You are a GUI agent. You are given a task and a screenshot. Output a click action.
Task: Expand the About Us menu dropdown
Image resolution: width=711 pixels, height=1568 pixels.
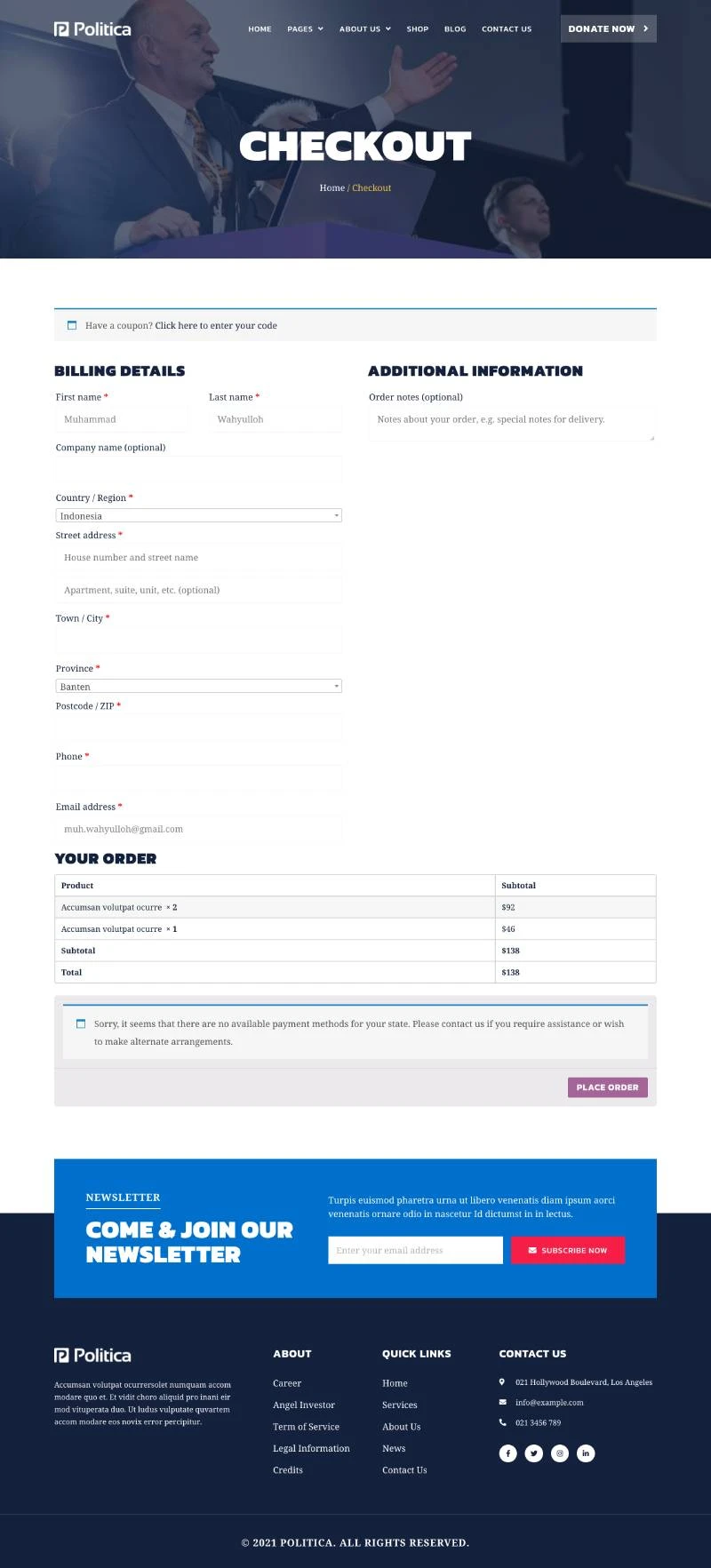[364, 29]
